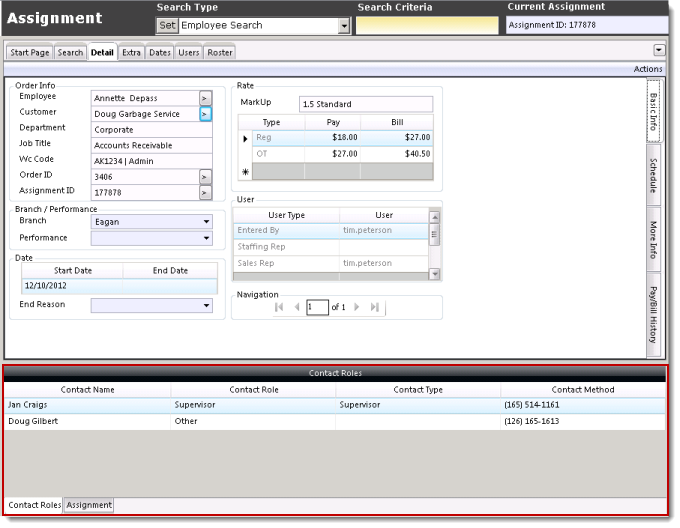Viewport: 680px width, 528px height.
Task: Click phone number (165) 514-1161
Action: [532, 405]
